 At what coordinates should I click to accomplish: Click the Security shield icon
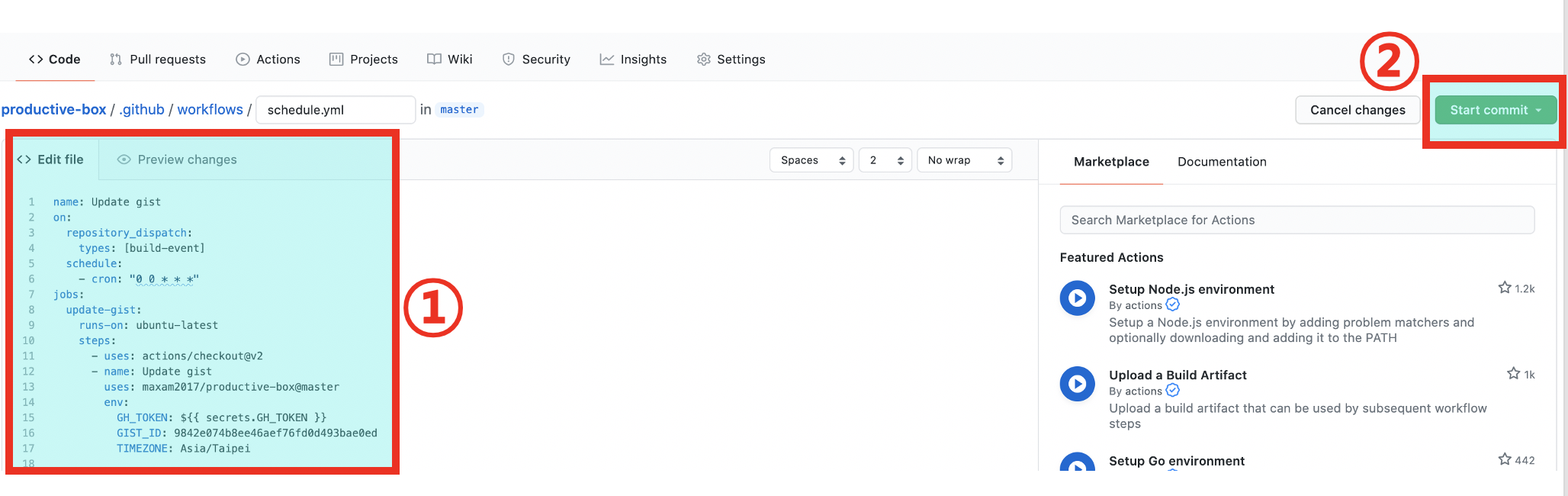(509, 60)
